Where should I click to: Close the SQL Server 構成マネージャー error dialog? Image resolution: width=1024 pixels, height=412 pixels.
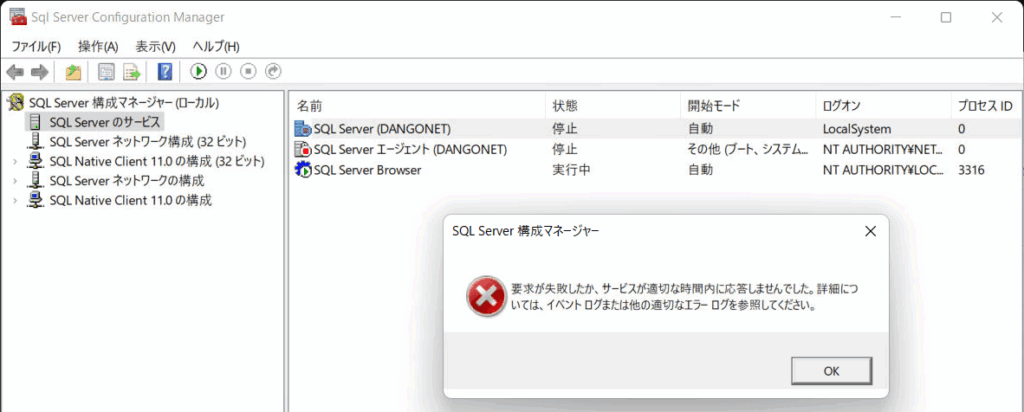pos(869,231)
